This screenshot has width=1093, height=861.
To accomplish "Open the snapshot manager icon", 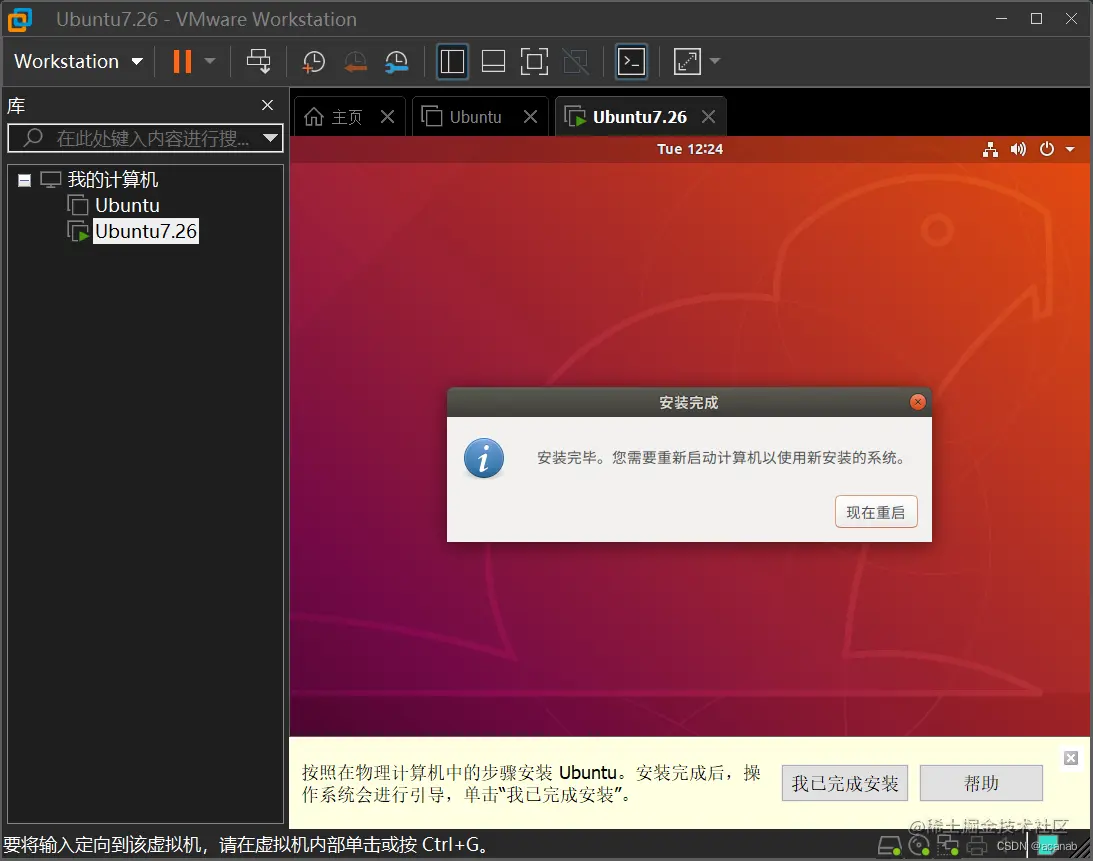I will tap(397, 61).
